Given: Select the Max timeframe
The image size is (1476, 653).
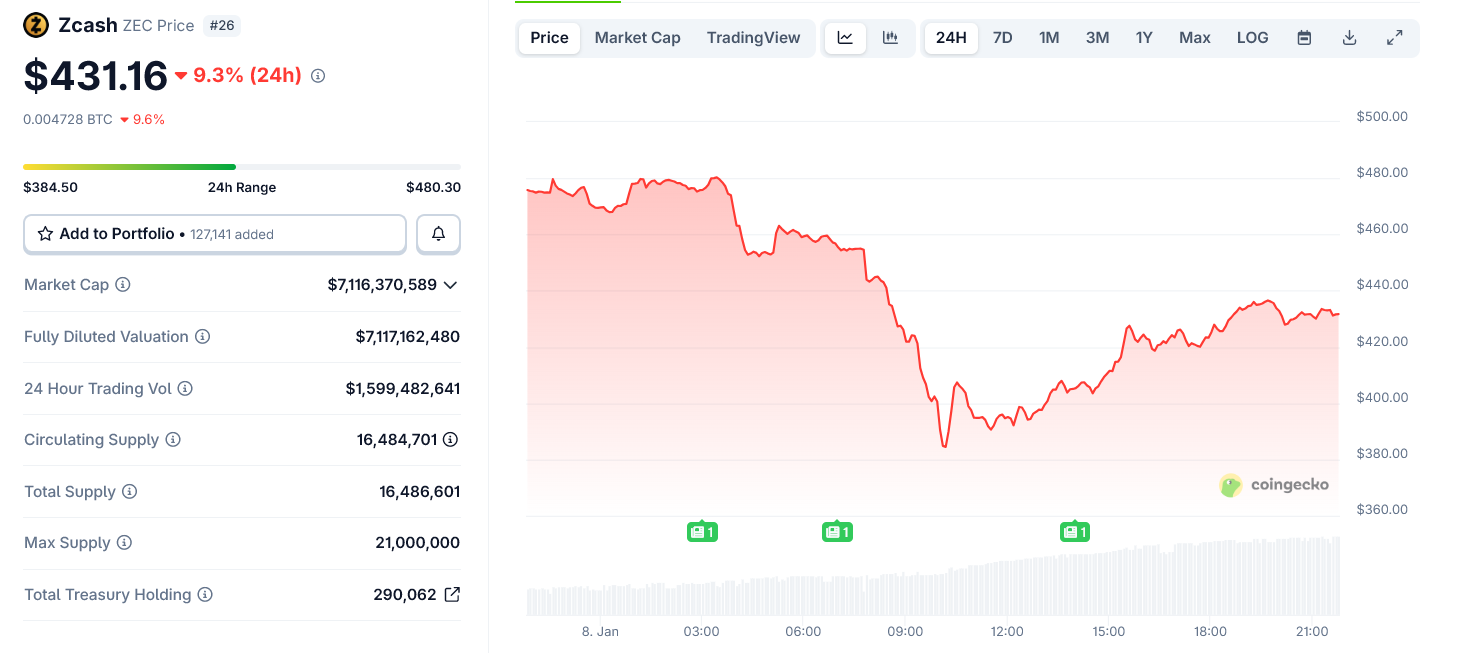Looking at the screenshot, I should (x=1194, y=37).
